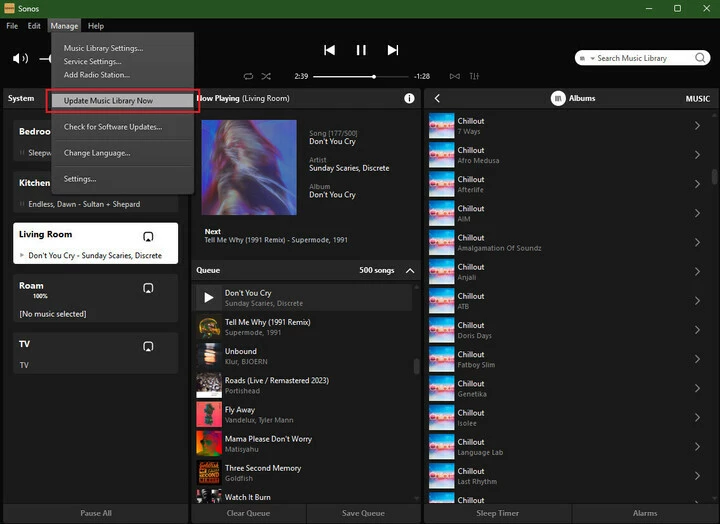Click the Clear Queue button
Viewport: 720px width, 524px height.
pyautogui.click(x=248, y=513)
